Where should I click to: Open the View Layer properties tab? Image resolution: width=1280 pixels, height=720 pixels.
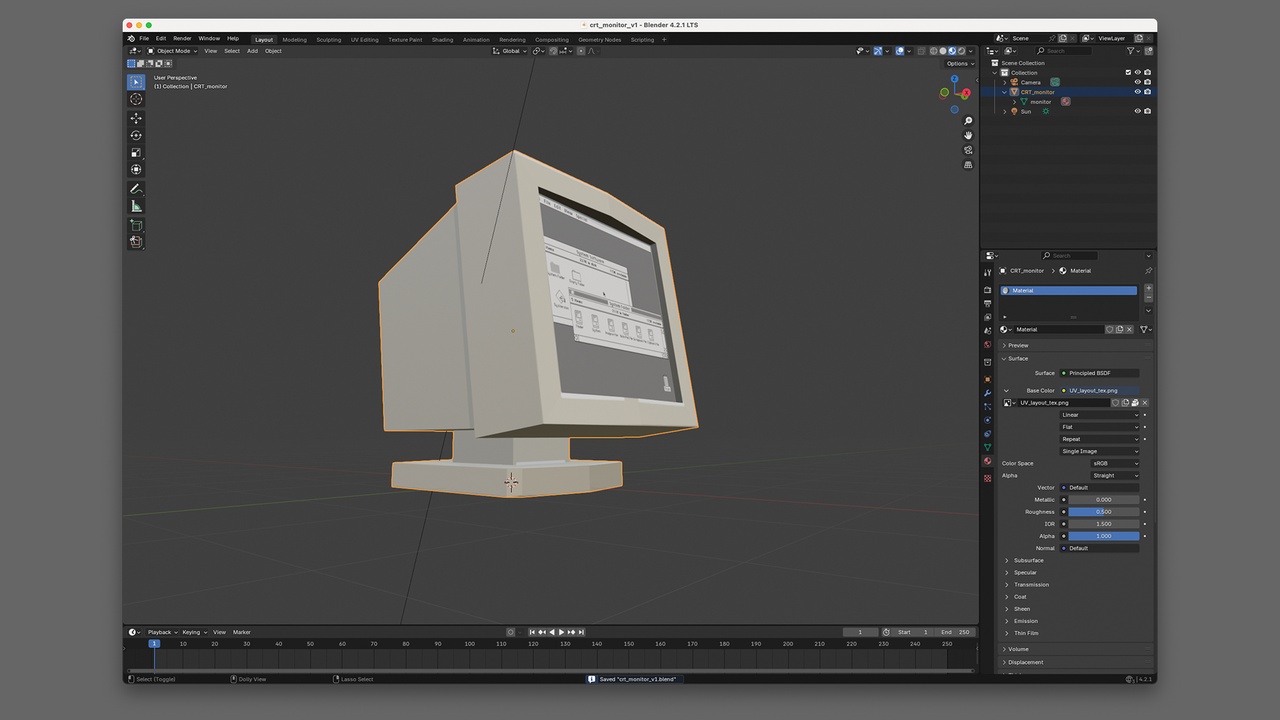click(x=987, y=317)
